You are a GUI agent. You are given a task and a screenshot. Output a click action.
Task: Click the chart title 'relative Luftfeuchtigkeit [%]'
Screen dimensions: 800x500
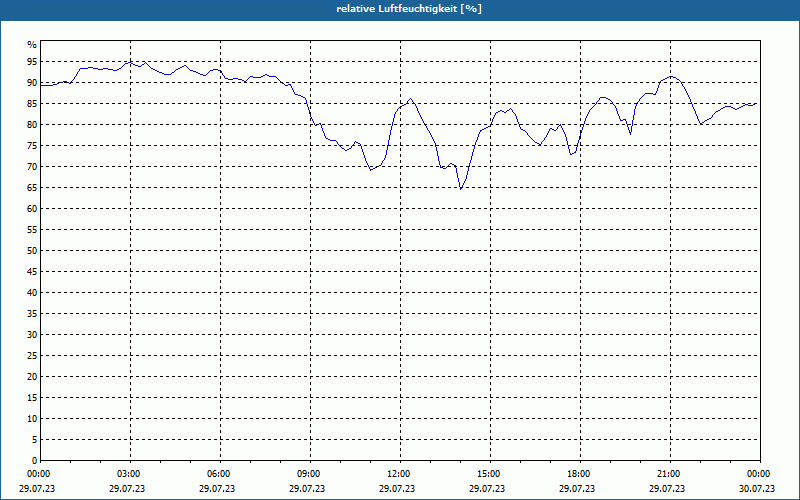(x=409, y=9)
